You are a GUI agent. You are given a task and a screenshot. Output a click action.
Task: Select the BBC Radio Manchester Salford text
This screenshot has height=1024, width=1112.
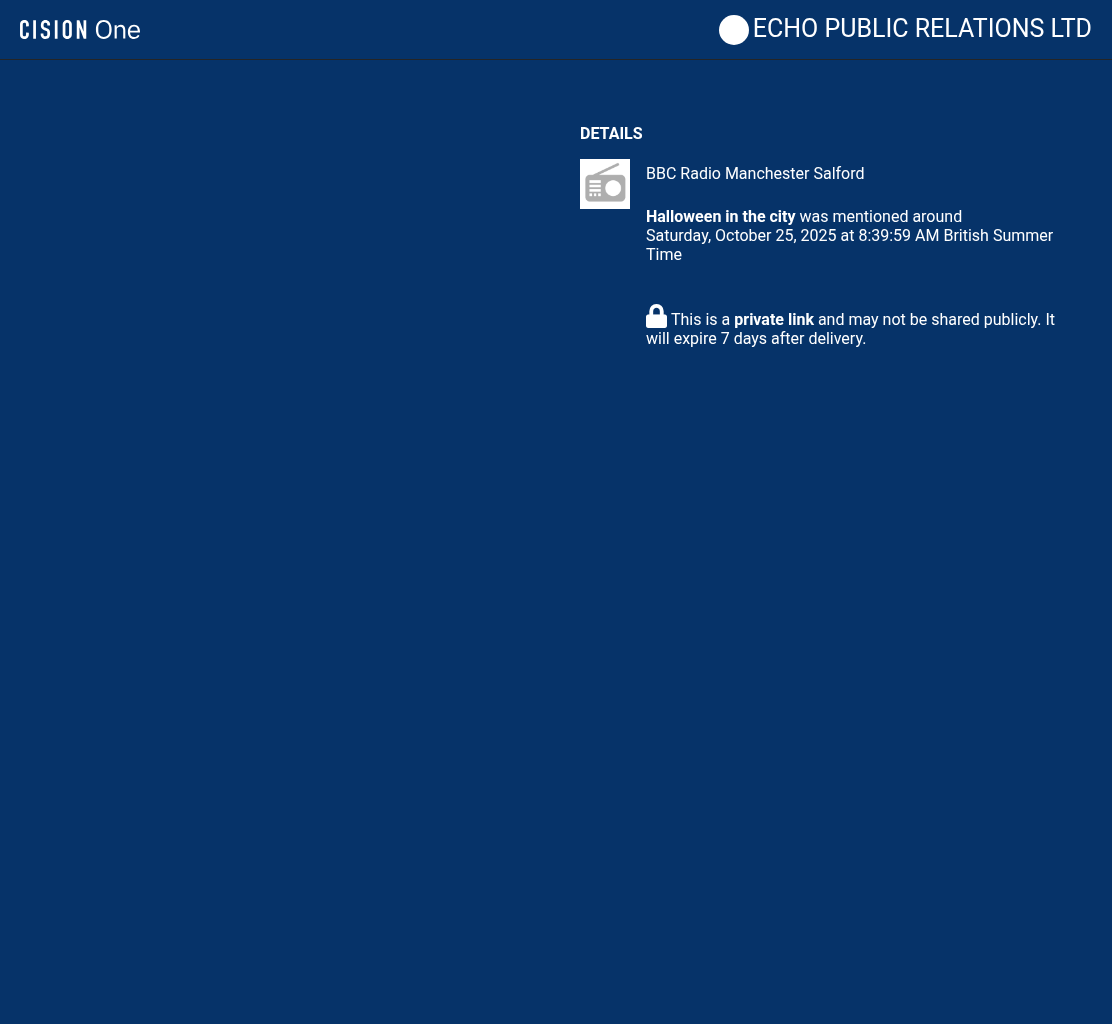click(x=755, y=174)
